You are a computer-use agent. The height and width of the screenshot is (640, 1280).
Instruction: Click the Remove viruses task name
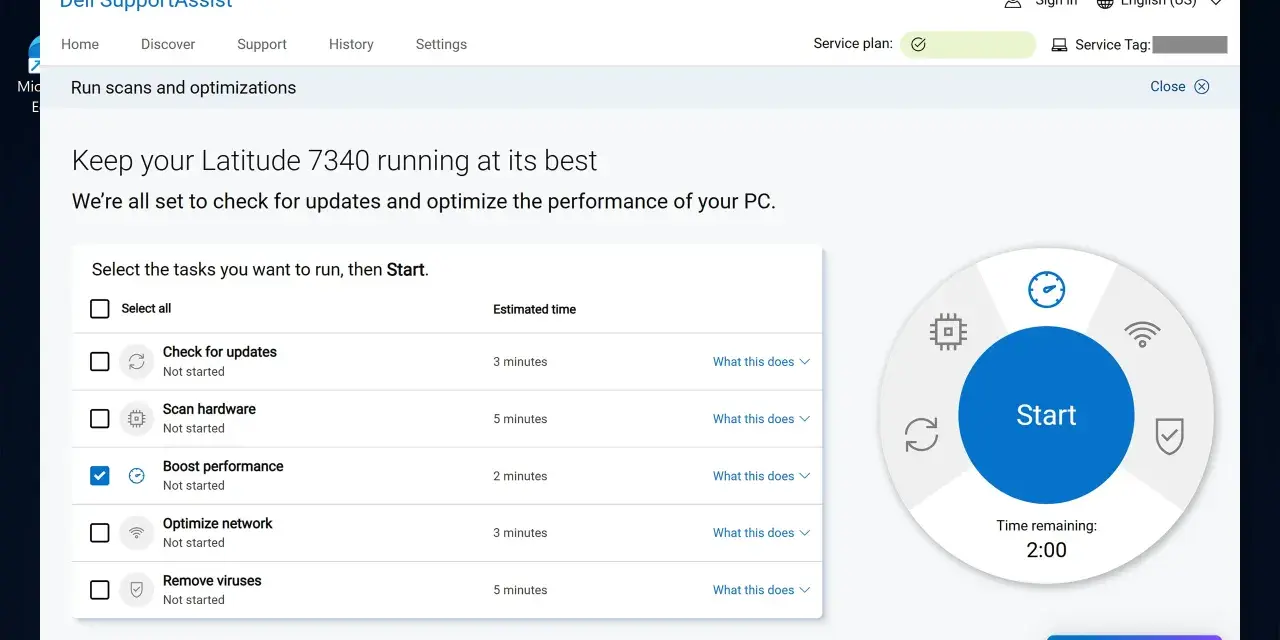pyautogui.click(x=212, y=580)
